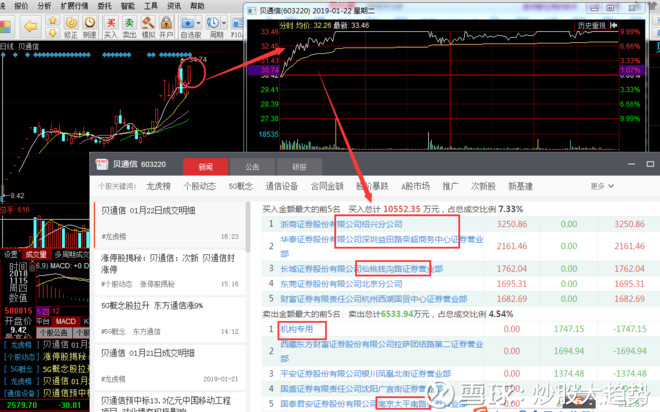Click seller 西藏东方财富证券拉萨团结路第二证券营业部
Screen dimensions: 660x412
click(x=382, y=351)
